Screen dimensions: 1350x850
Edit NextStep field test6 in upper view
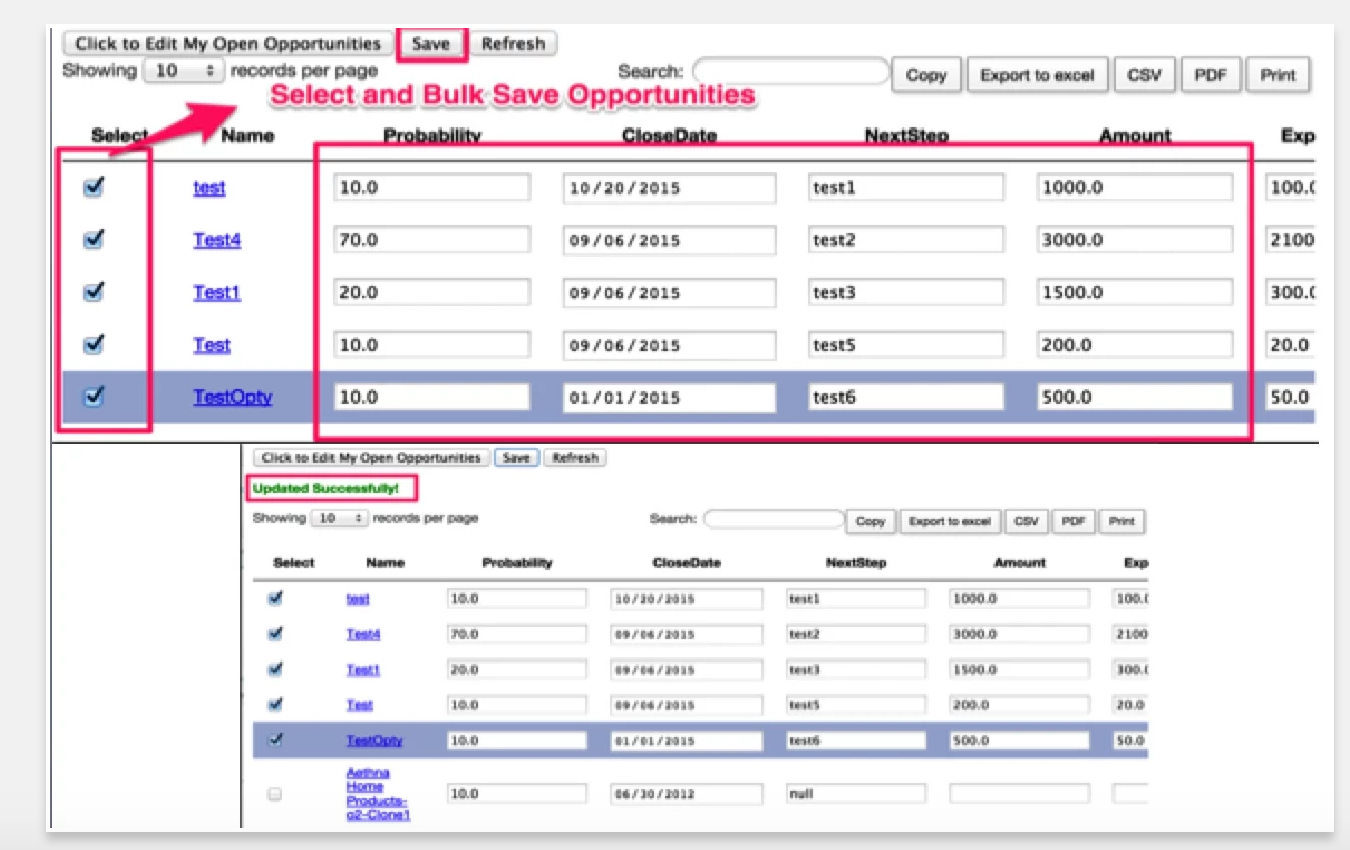coord(906,397)
